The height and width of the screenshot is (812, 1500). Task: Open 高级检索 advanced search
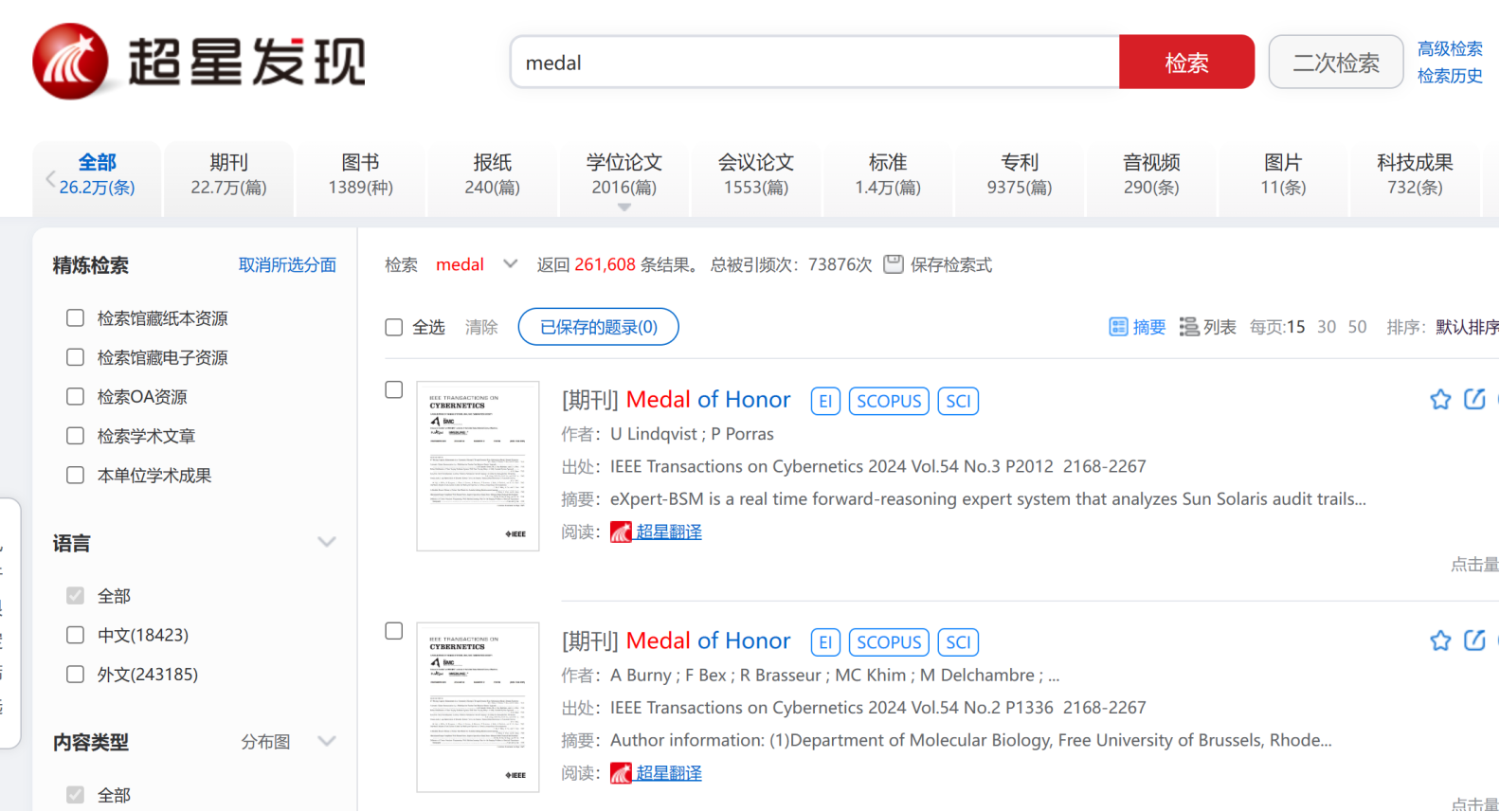(1450, 48)
